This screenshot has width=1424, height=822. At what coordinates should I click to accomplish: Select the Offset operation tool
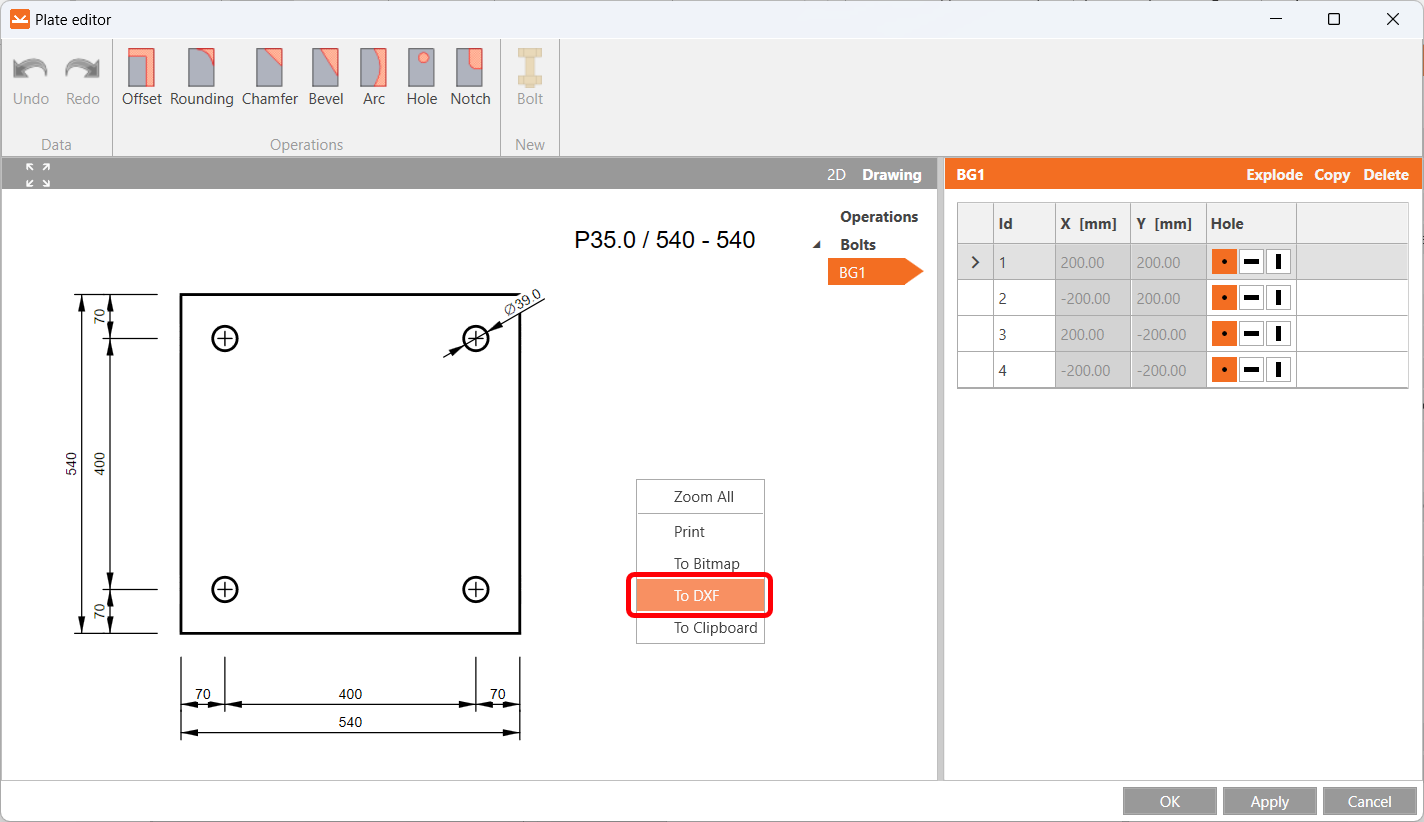(x=141, y=78)
